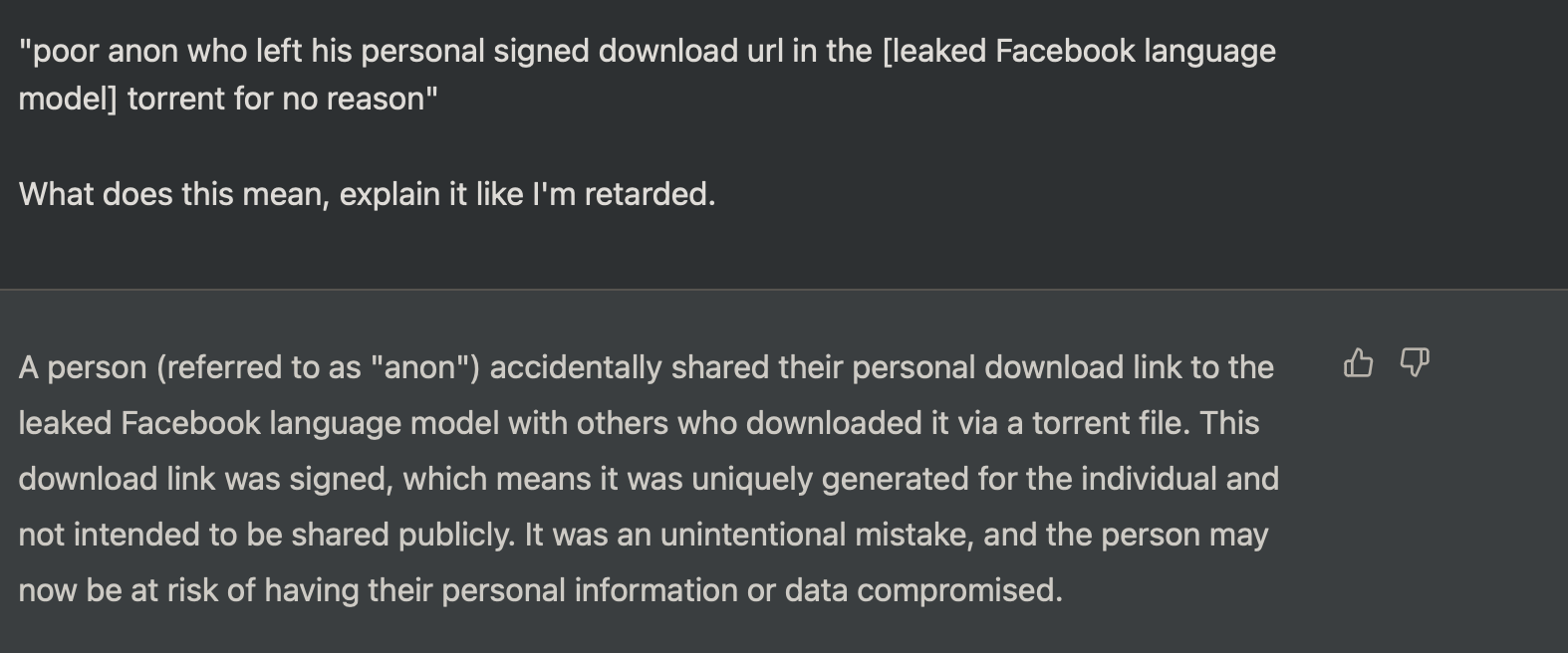The width and height of the screenshot is (1568, 653).
Task: Click the user prompt's first line beginning "poor anon"
Action: pos(648,51)
